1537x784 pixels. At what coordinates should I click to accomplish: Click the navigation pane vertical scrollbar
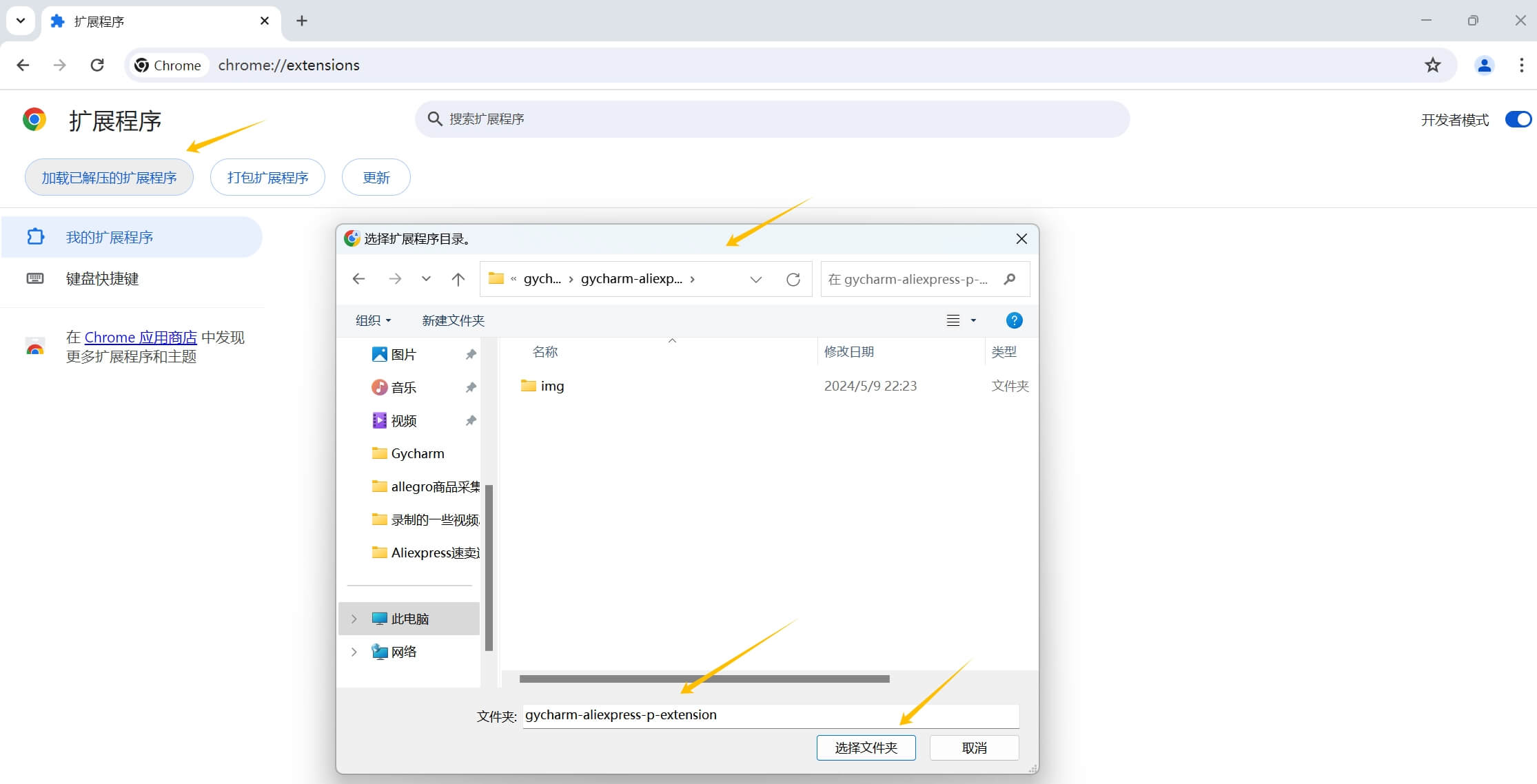point(489,568)
